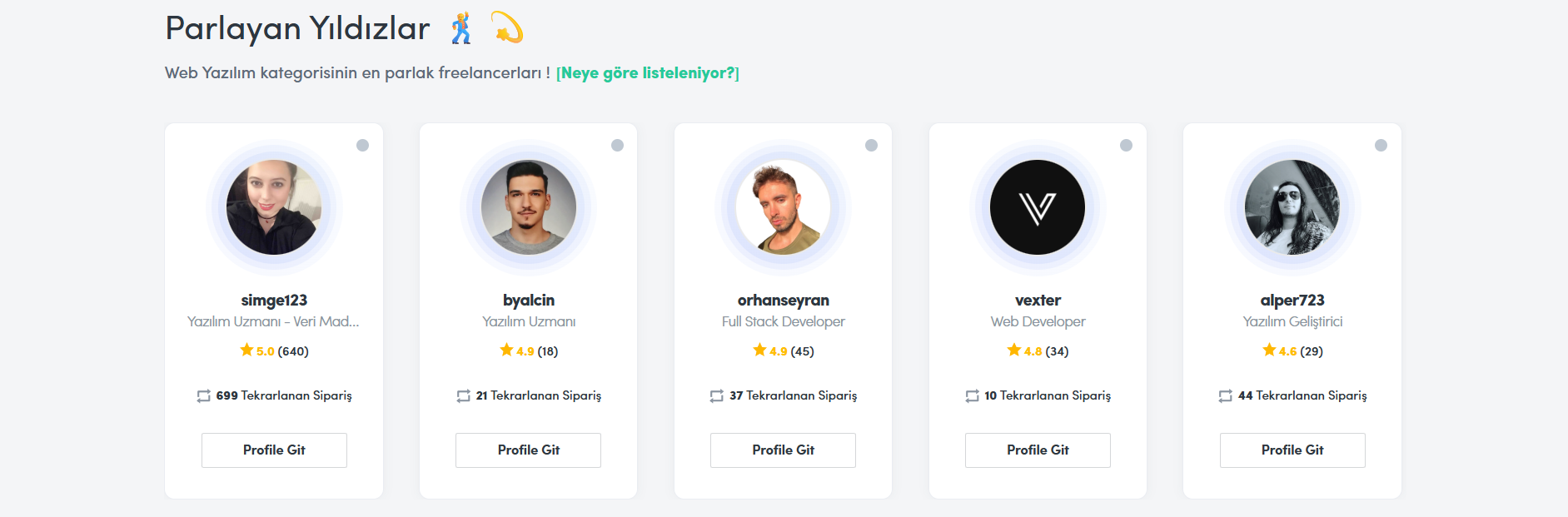Click byalcin's profile photo
The width and height of the screenshot is (1568, 517).
[529, 207]
